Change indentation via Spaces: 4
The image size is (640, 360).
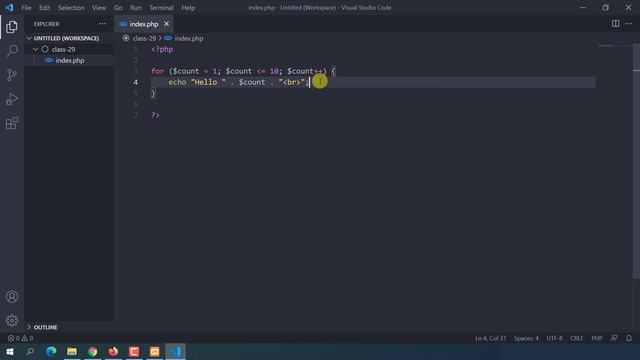click(526, 338)
